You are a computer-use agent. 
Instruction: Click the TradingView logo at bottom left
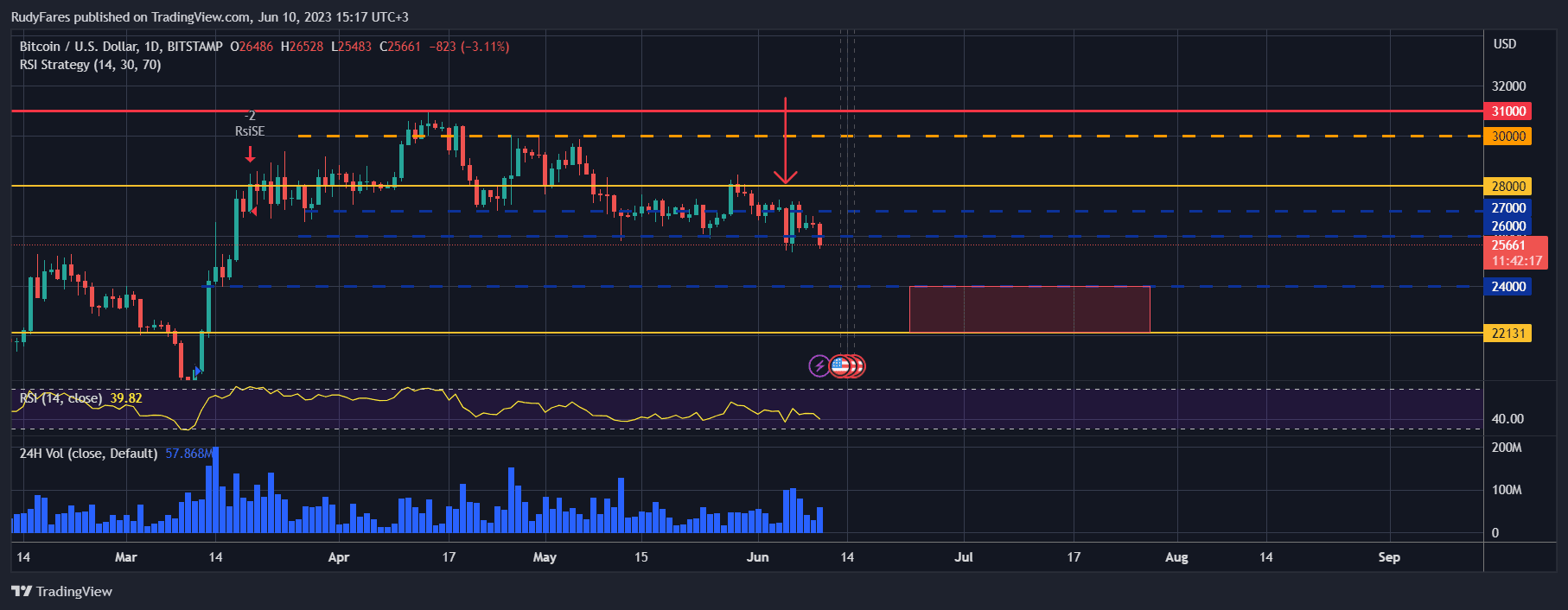pyautogui.click(x=62, y=592)
